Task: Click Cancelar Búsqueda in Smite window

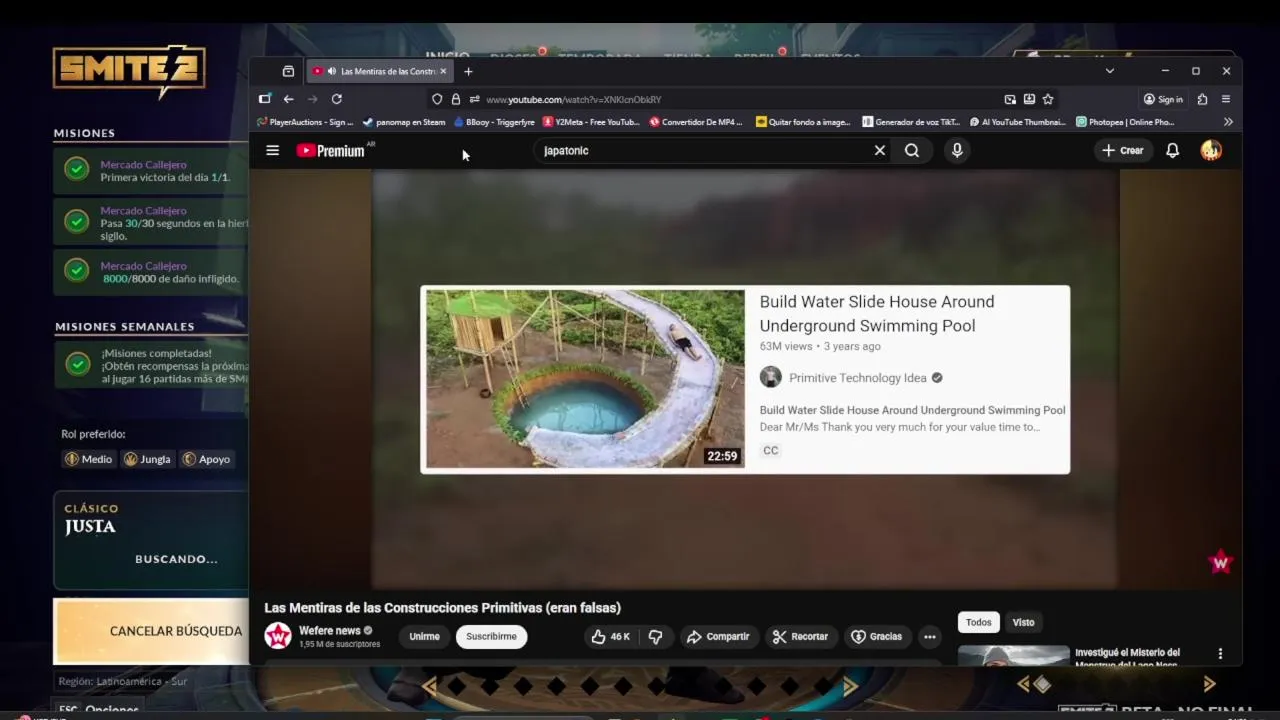Action: (150, 631)
